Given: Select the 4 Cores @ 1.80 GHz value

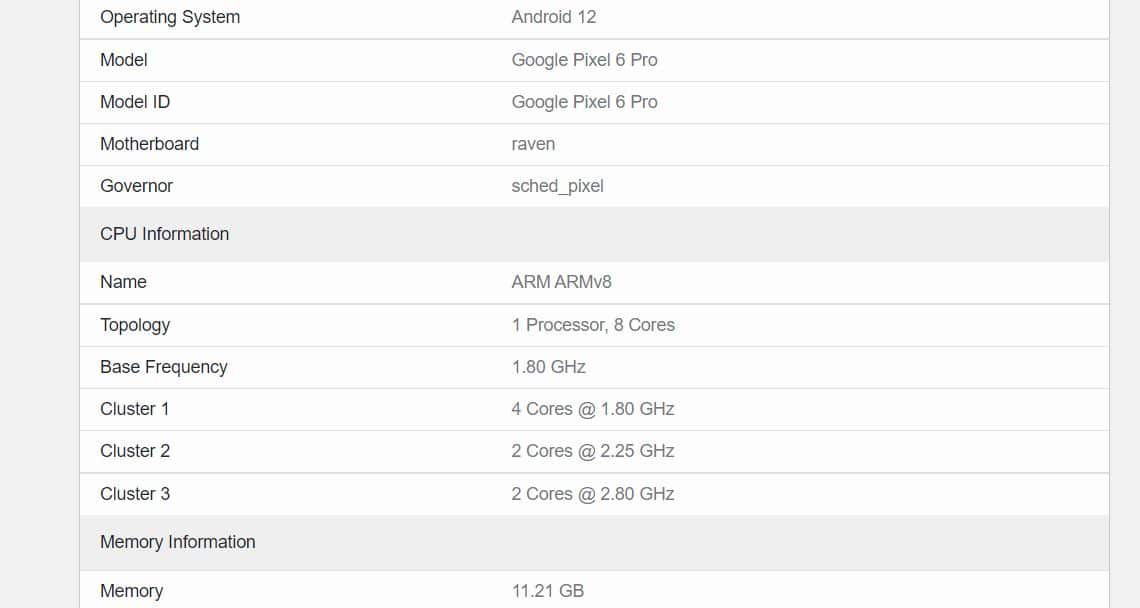Looking at the screenshot, I should [x=593, y=409].
